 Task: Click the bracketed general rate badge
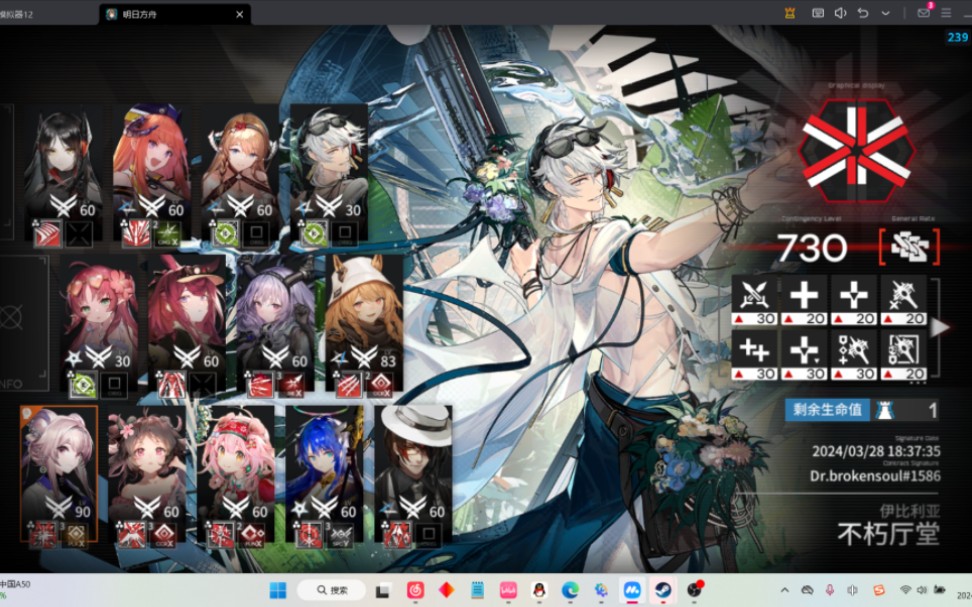coord(909,247)
